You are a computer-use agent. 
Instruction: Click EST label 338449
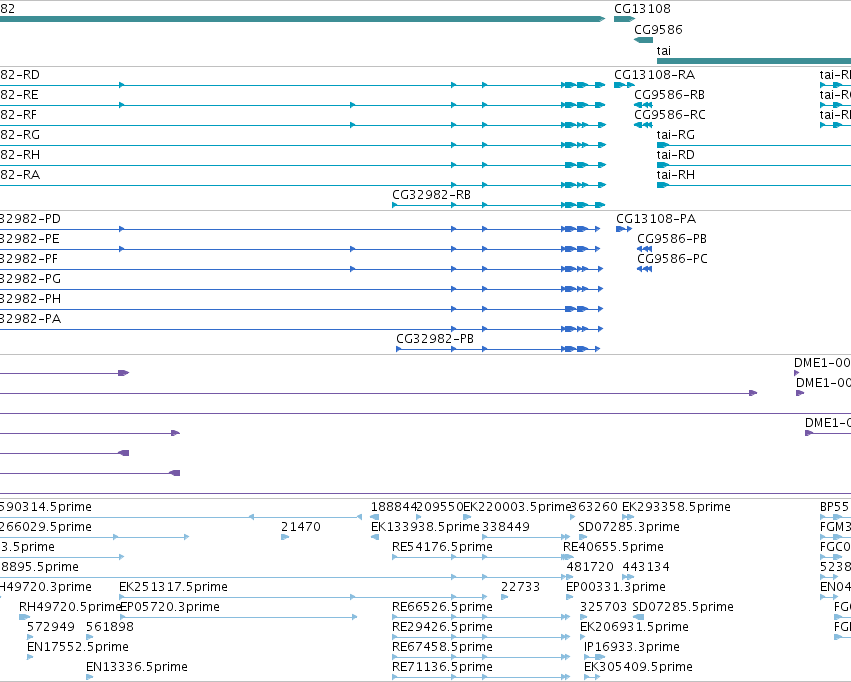point(506,527)
